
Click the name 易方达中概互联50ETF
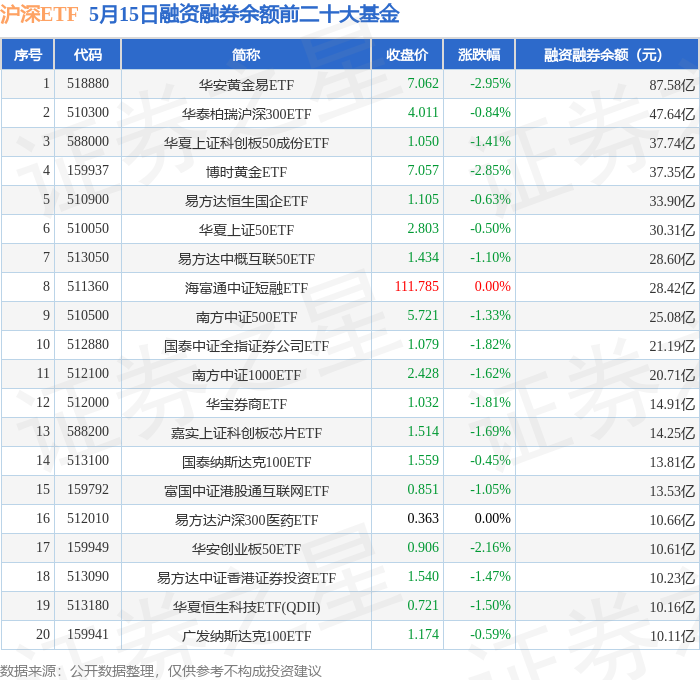(246, 259)
